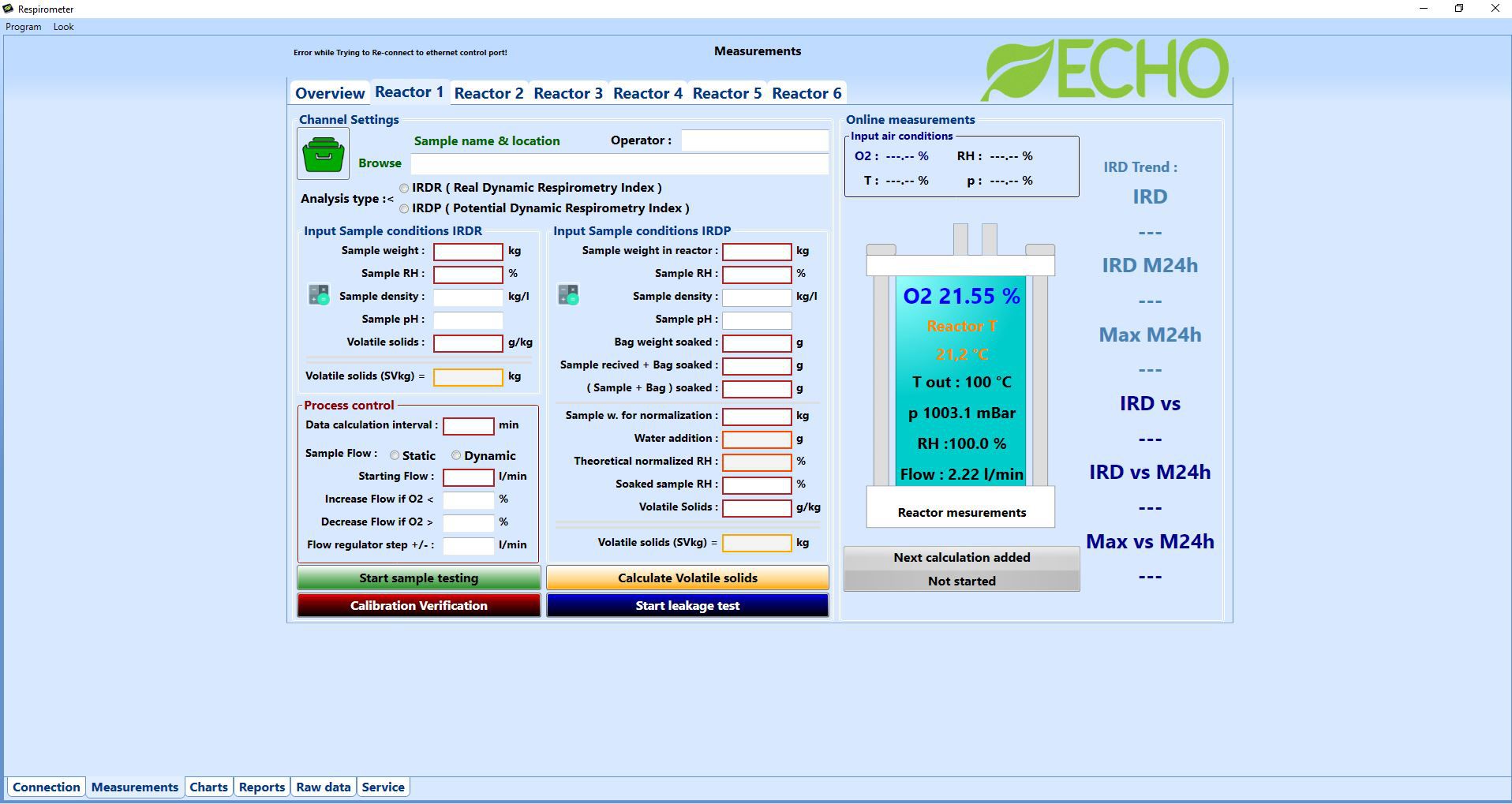
Task: Click the ECHO leaf logo
Action: click(x=1103, y=69)
